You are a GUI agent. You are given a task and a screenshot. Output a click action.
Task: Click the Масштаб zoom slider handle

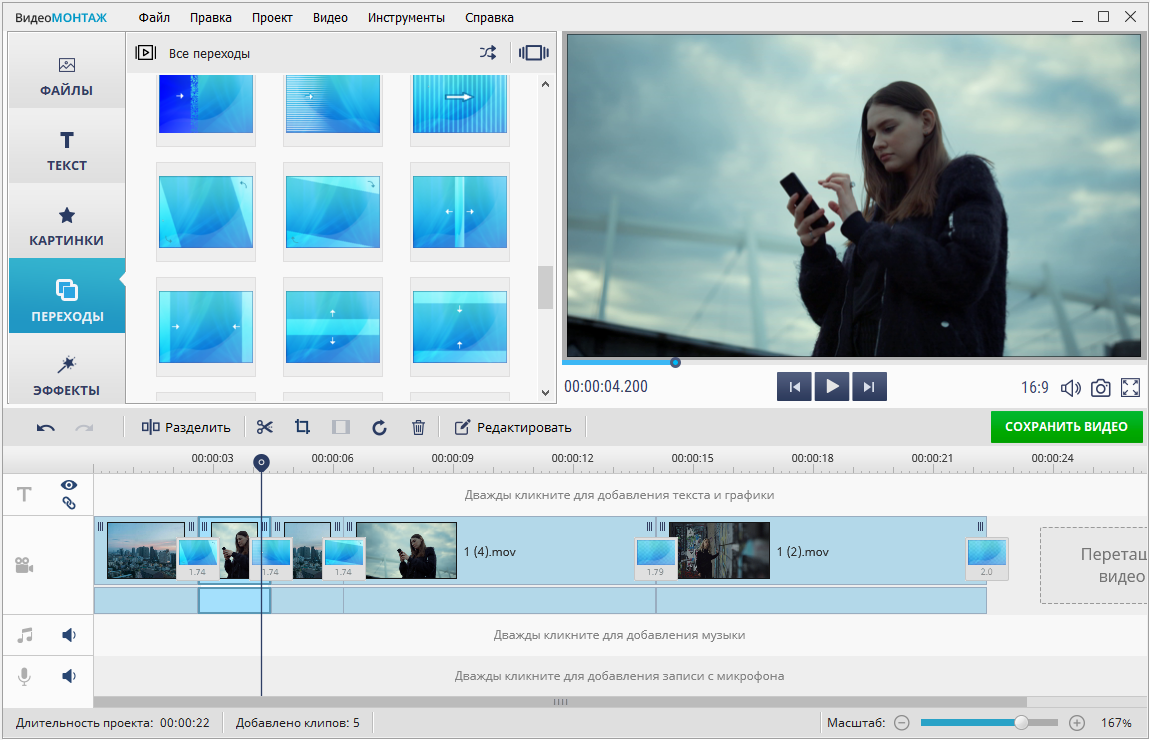click(x=1021, y=722)
